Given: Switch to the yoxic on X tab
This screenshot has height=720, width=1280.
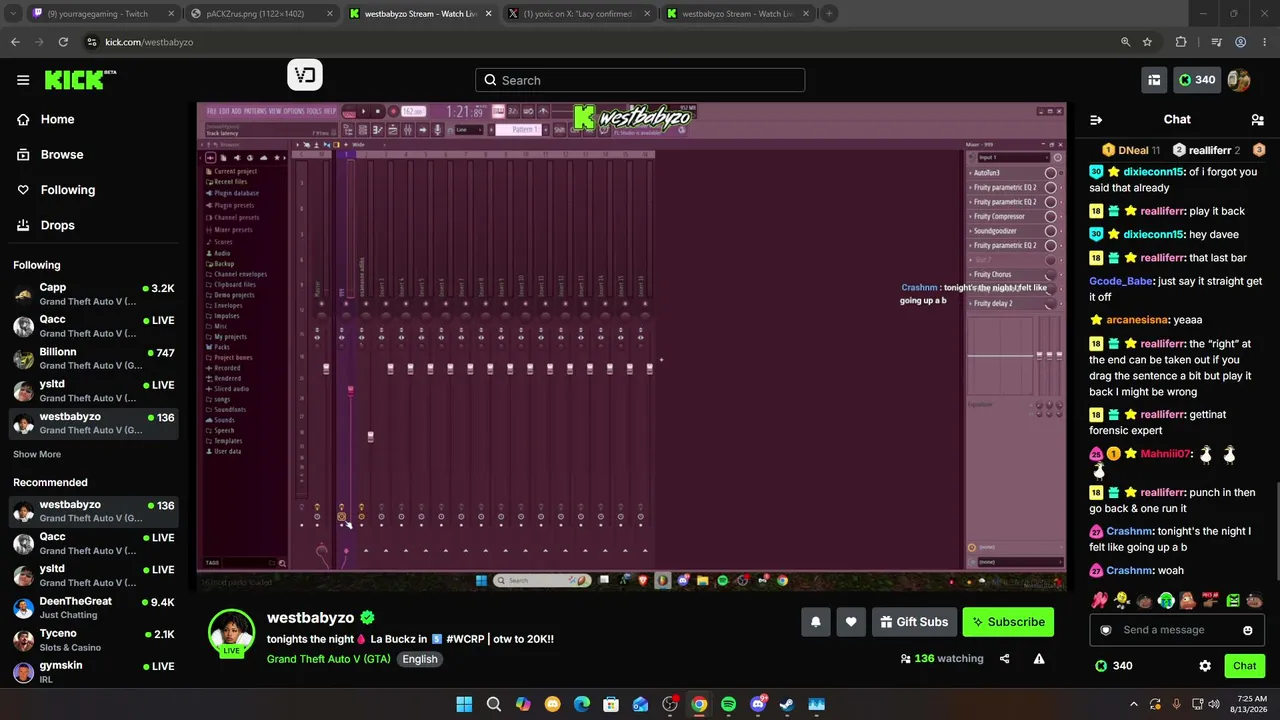Looking at the screenshot, I should [x=578, y=14].
